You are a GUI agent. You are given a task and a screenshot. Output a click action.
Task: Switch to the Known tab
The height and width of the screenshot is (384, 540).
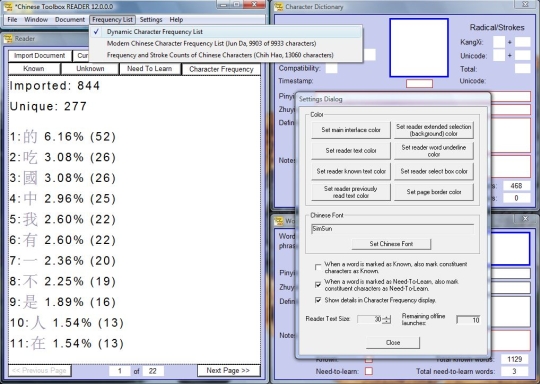click(34, 69)
